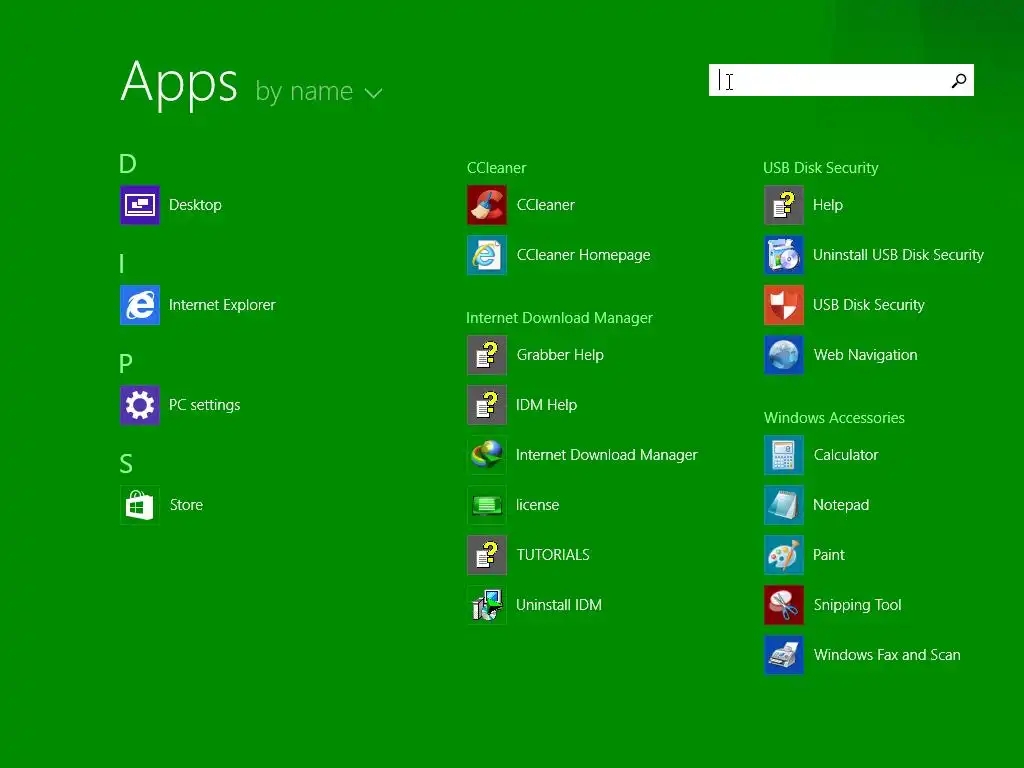Screen dimensions: 1024x768
Task: Click the USB Disk Security group header
Action: tap(821, 168)
